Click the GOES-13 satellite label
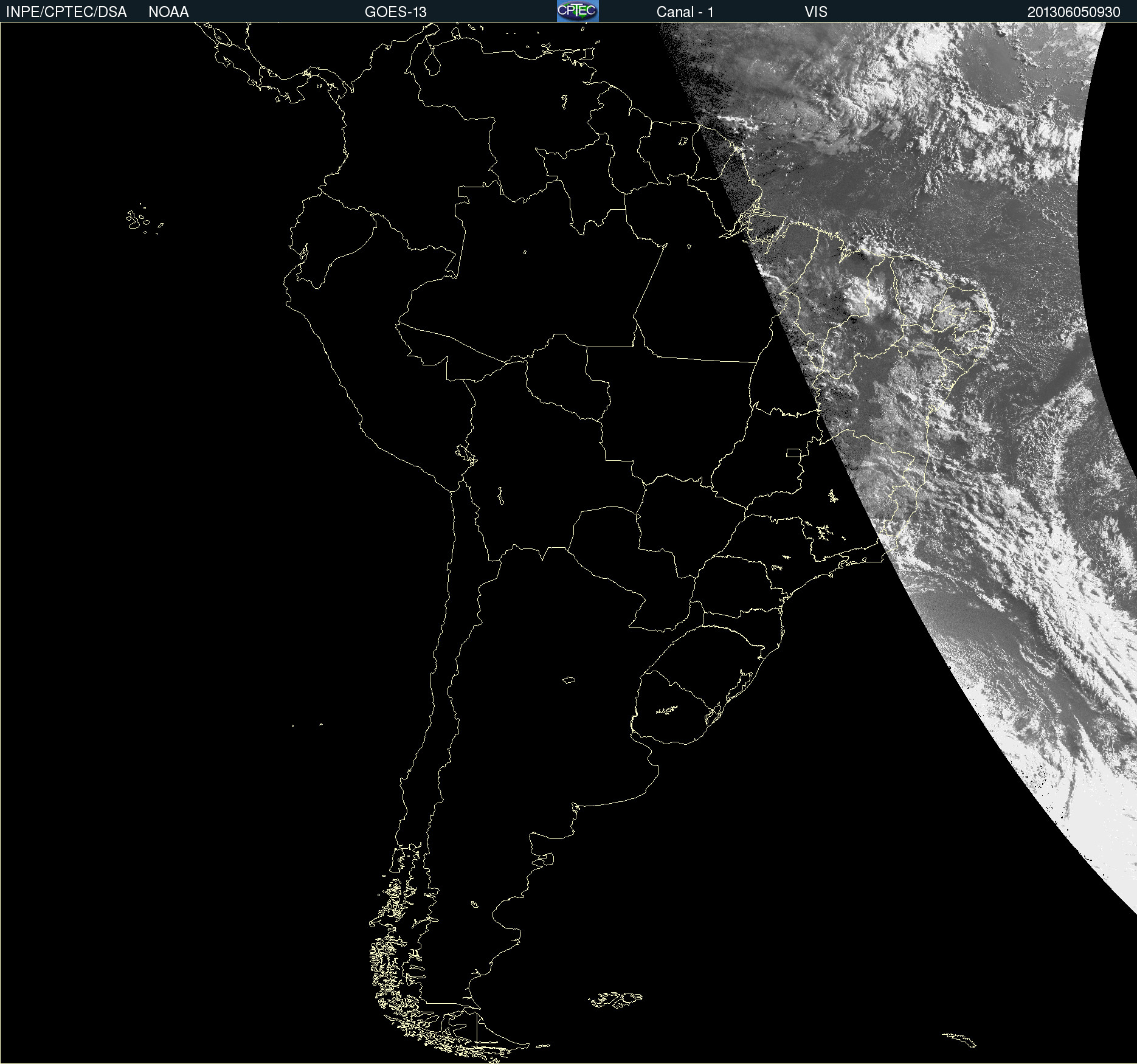This screenshot has height=1064, width=1137. [x=396, y=12]
